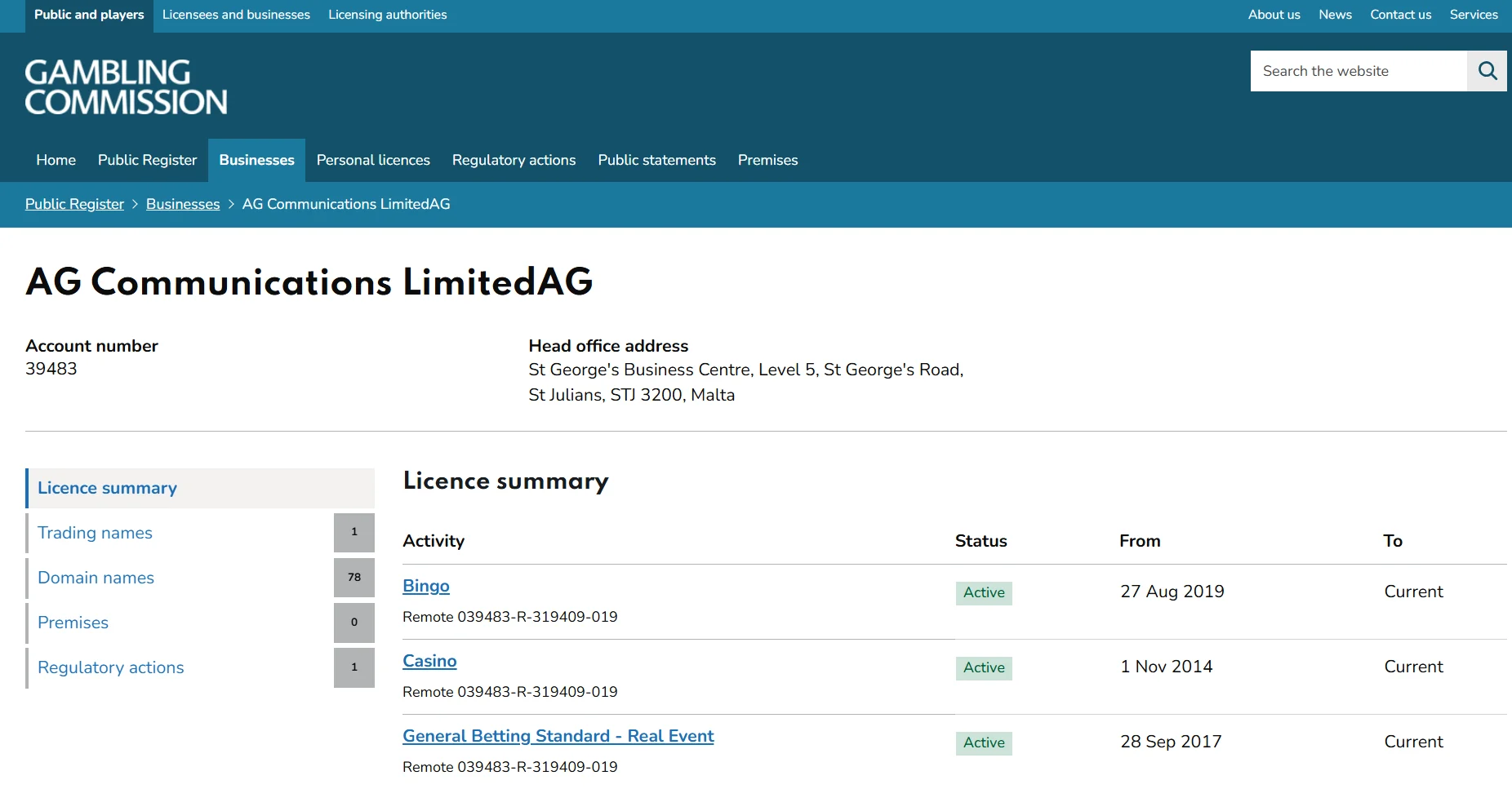Screen dimensions: 1512x789
Task: Click the Active status on the Bingo row
Action: click(x=984, y=592)
